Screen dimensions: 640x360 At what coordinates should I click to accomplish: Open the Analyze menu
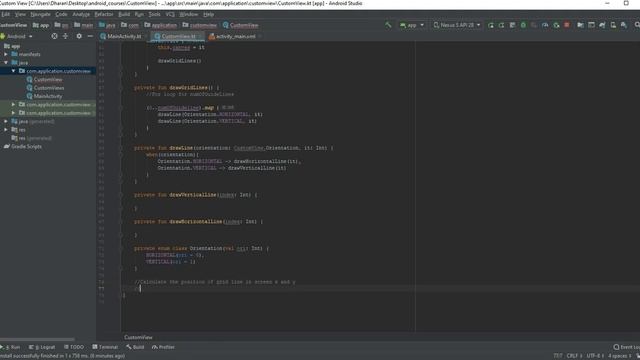pyautogui.click(x=81, y=14)
